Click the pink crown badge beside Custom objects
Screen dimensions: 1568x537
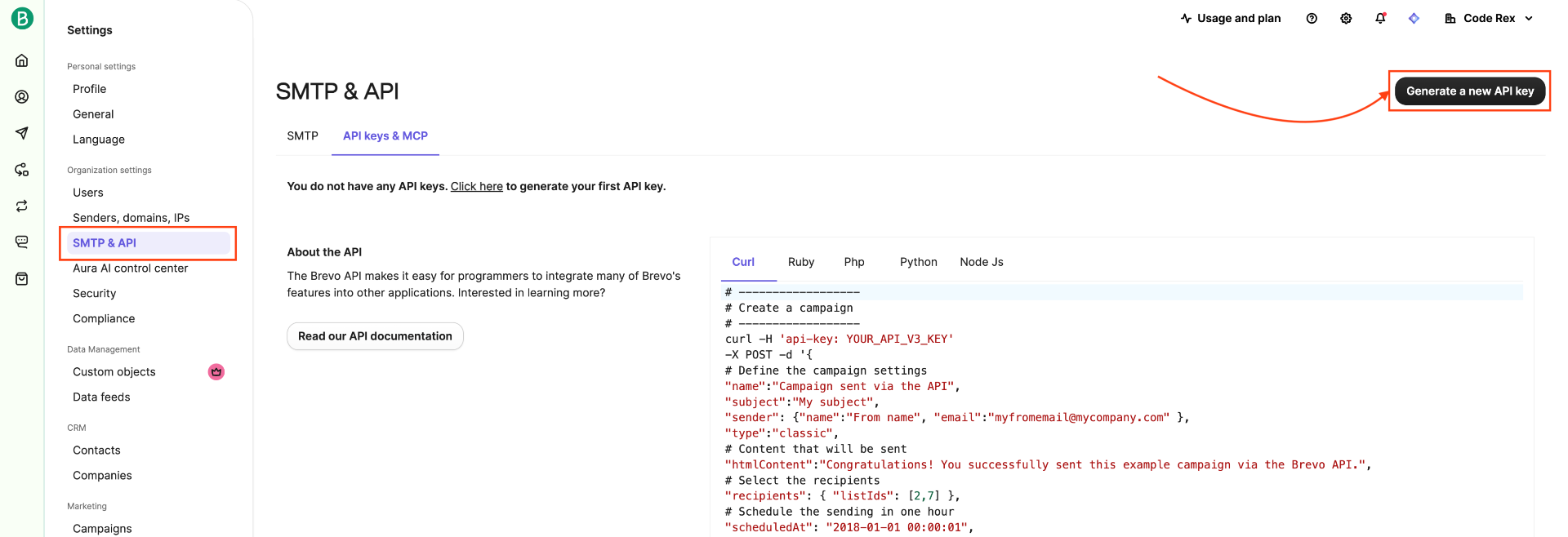coord(216,372)
